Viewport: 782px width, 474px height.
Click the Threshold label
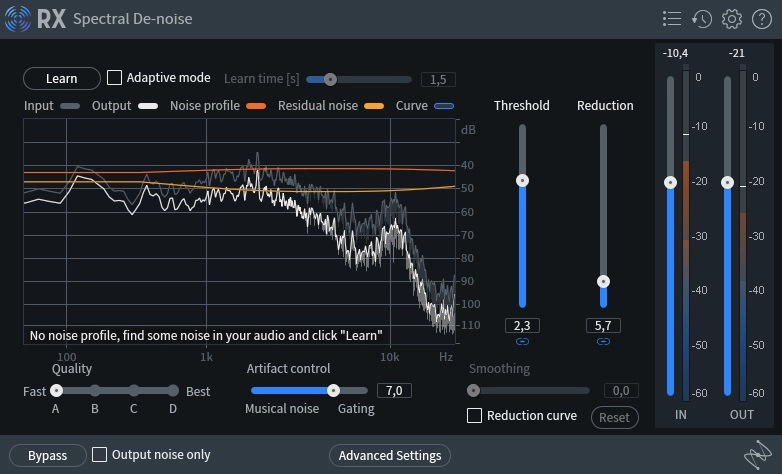(x=522, y=105)
